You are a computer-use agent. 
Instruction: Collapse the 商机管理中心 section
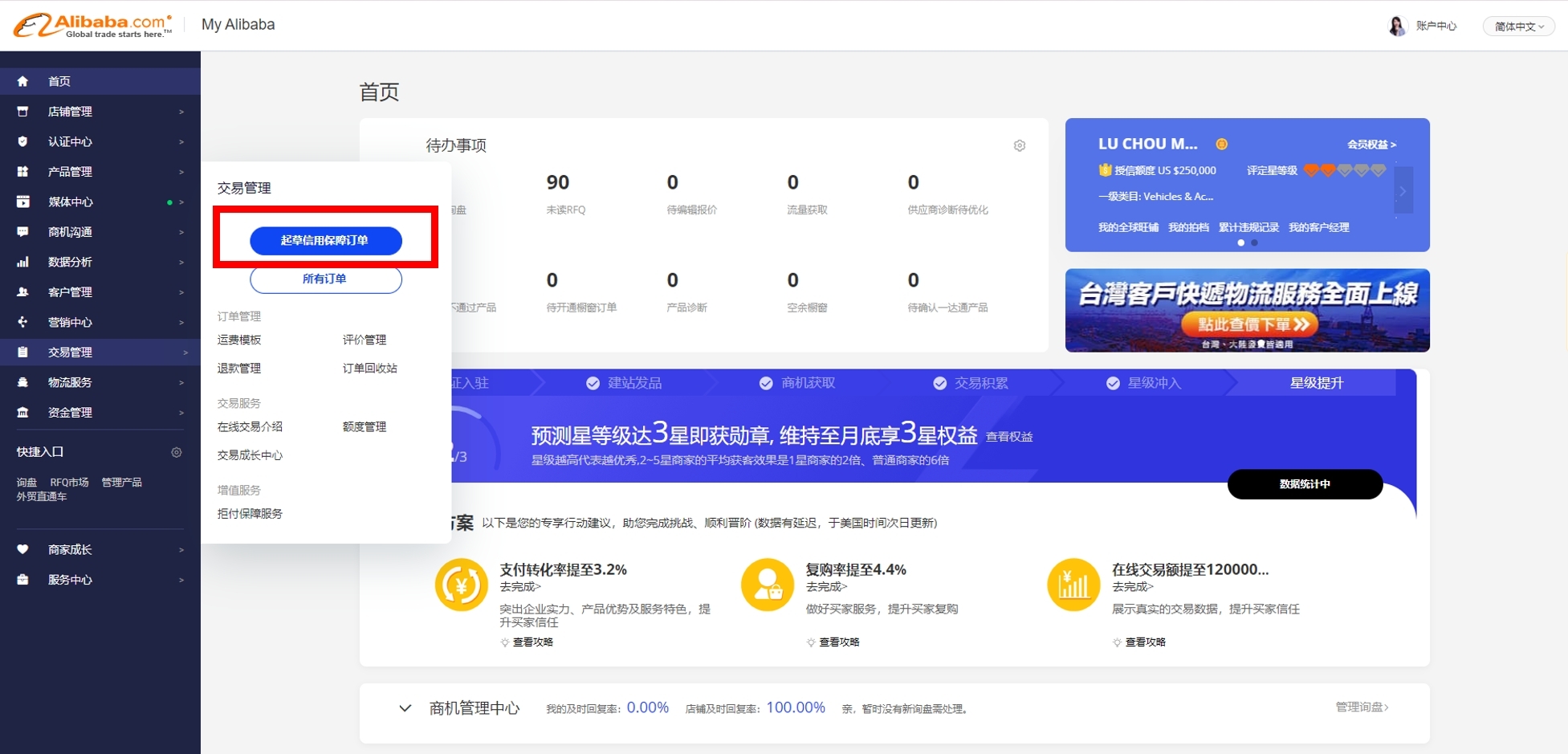tap(405, 708)
